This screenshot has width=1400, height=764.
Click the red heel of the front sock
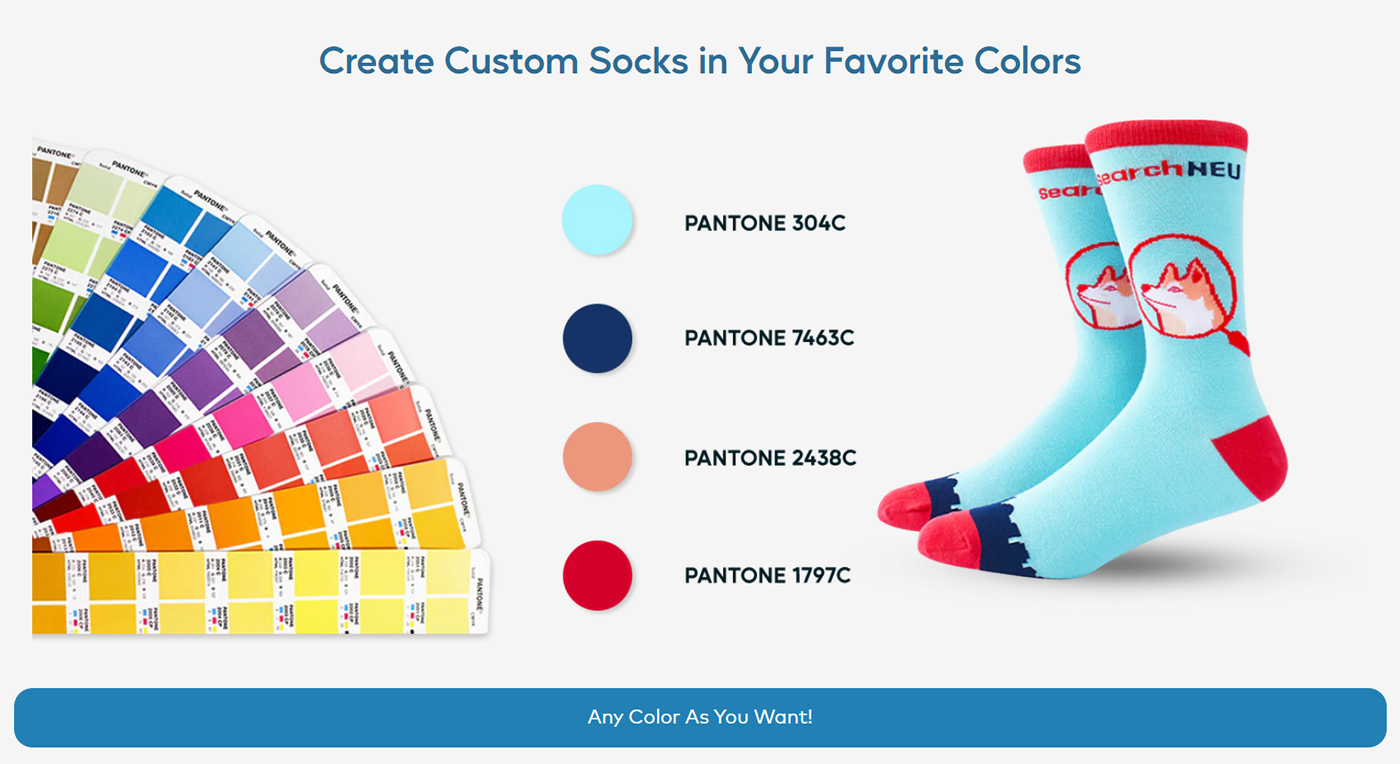click(1252, 456)
